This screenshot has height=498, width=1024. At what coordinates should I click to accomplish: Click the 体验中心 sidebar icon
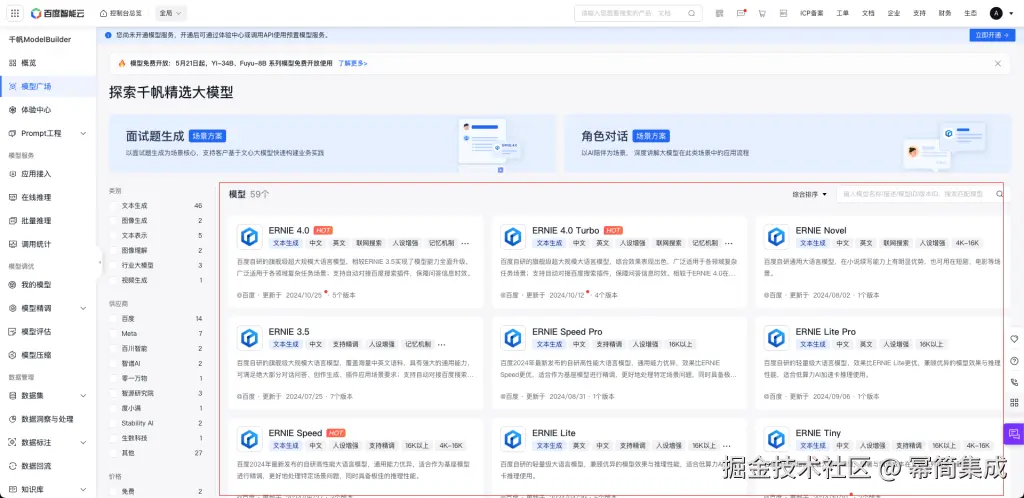[x=12, y=110]
